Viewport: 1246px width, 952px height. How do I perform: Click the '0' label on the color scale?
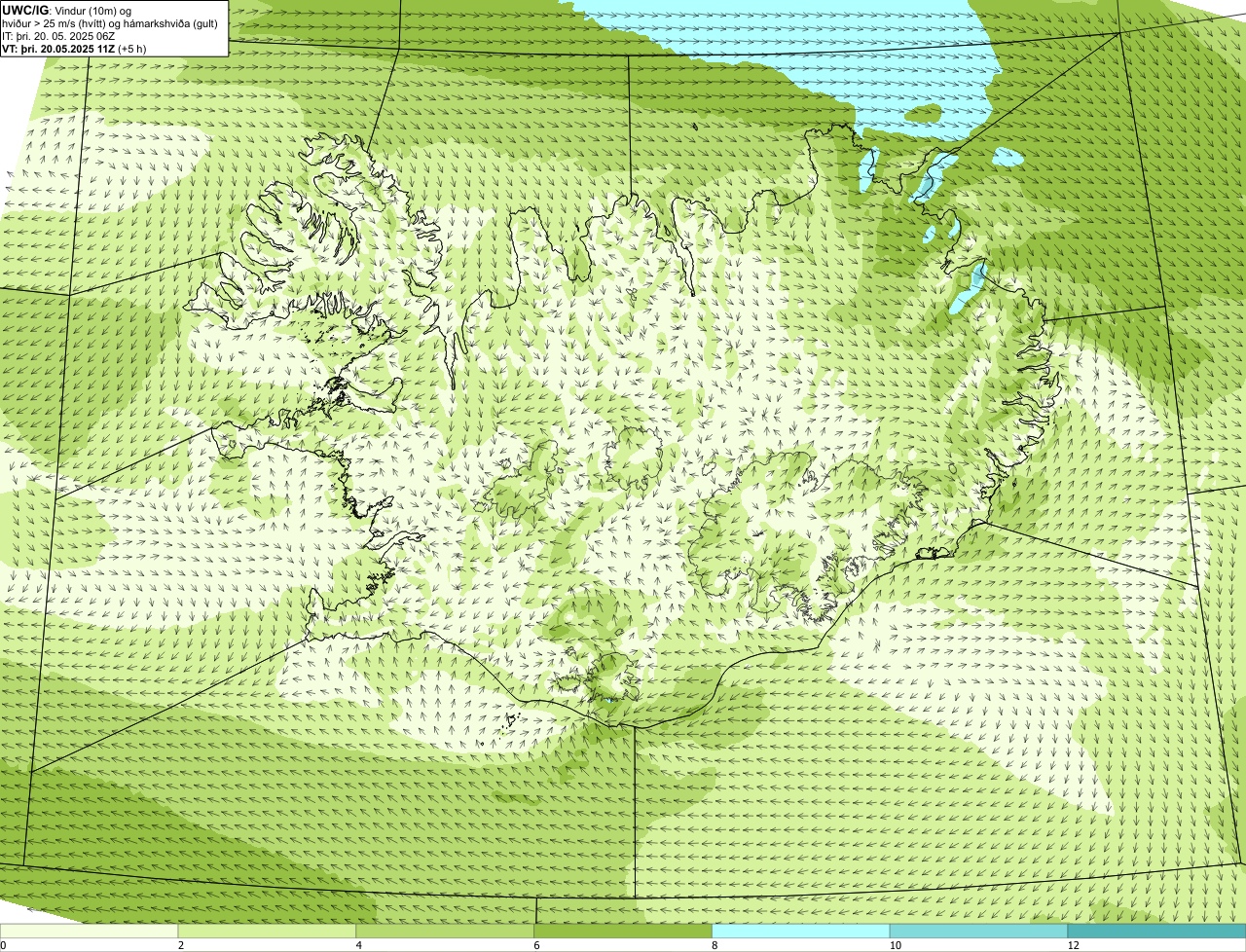pos(3,945)
